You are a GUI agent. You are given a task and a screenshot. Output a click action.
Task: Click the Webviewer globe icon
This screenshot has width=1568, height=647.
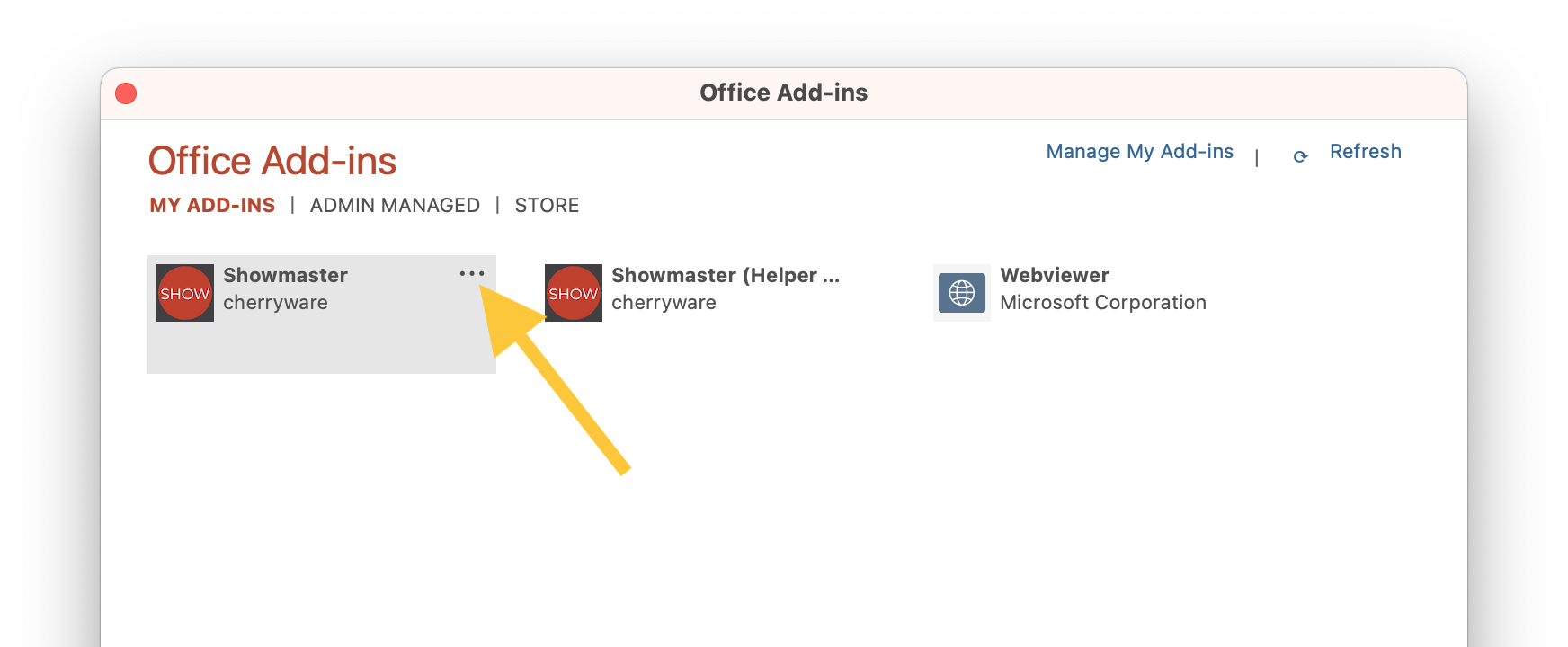[962, 293]
